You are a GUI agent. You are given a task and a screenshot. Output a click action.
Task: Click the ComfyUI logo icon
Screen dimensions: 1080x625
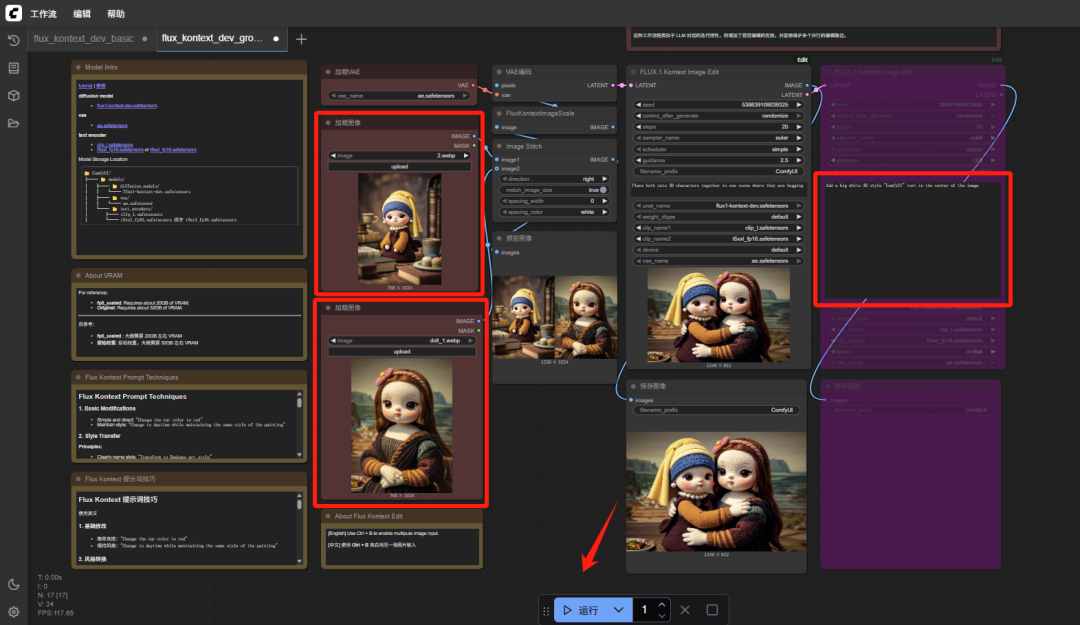13,14
